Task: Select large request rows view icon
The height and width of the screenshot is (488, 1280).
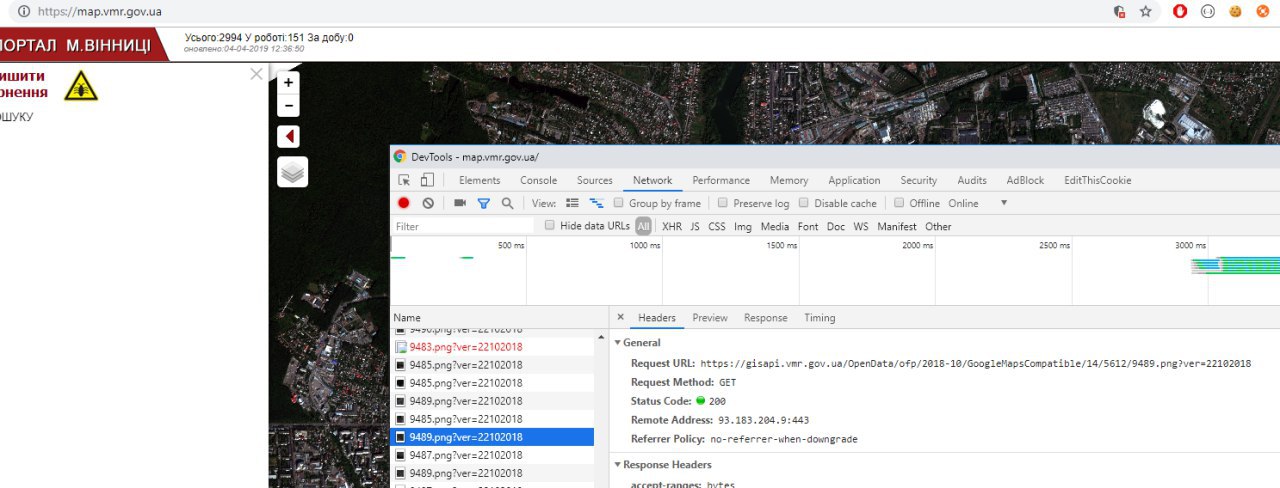Action: [573, 203]
